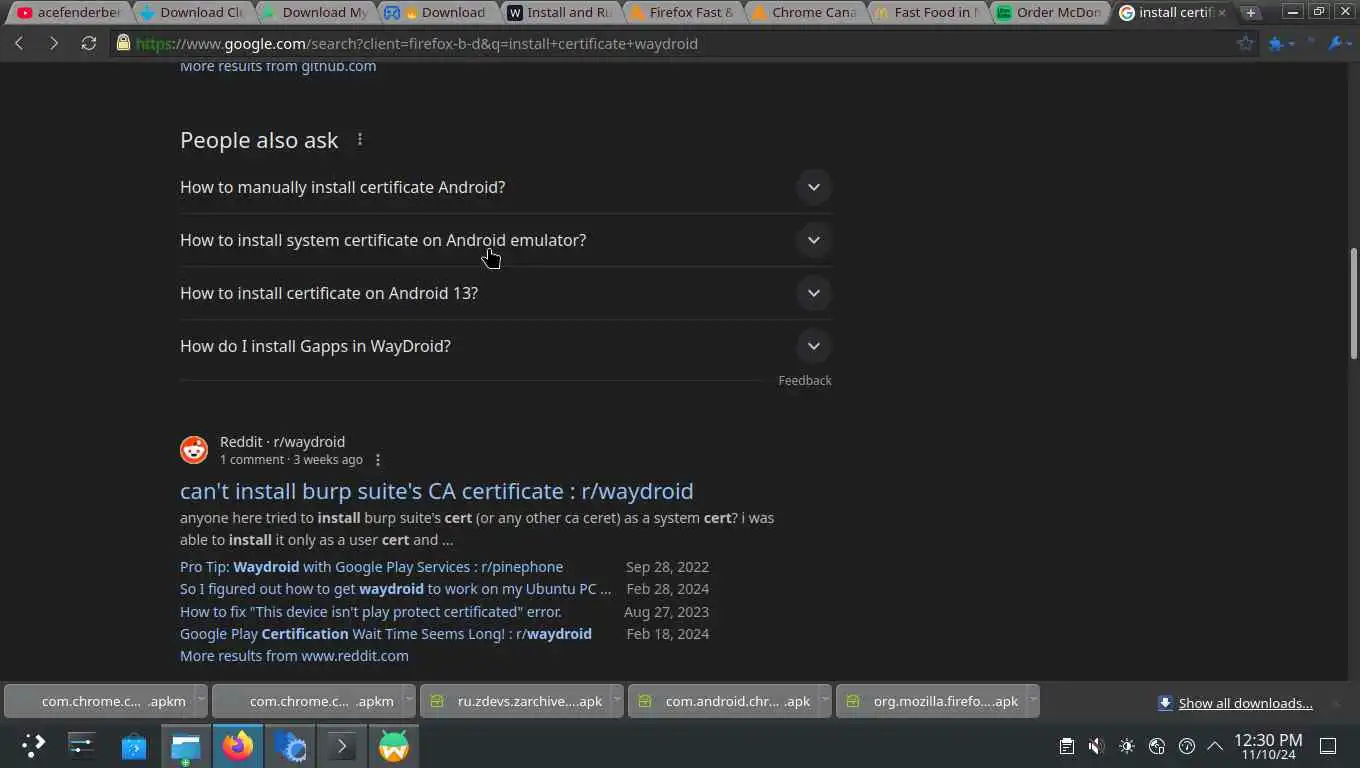Open 'This device isn't play protect certificated' link
Screen dimensions: 1360x768
click(x=371, y=612)
